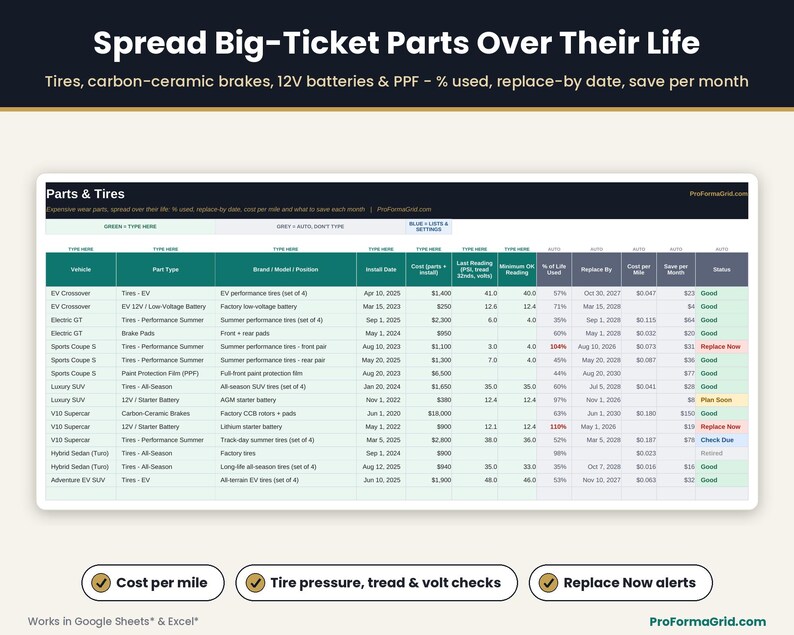This screenshot has height=635, width=794.
Task: Select Track-day summer tires (set of 4) cell
Action: pos(286,440)
